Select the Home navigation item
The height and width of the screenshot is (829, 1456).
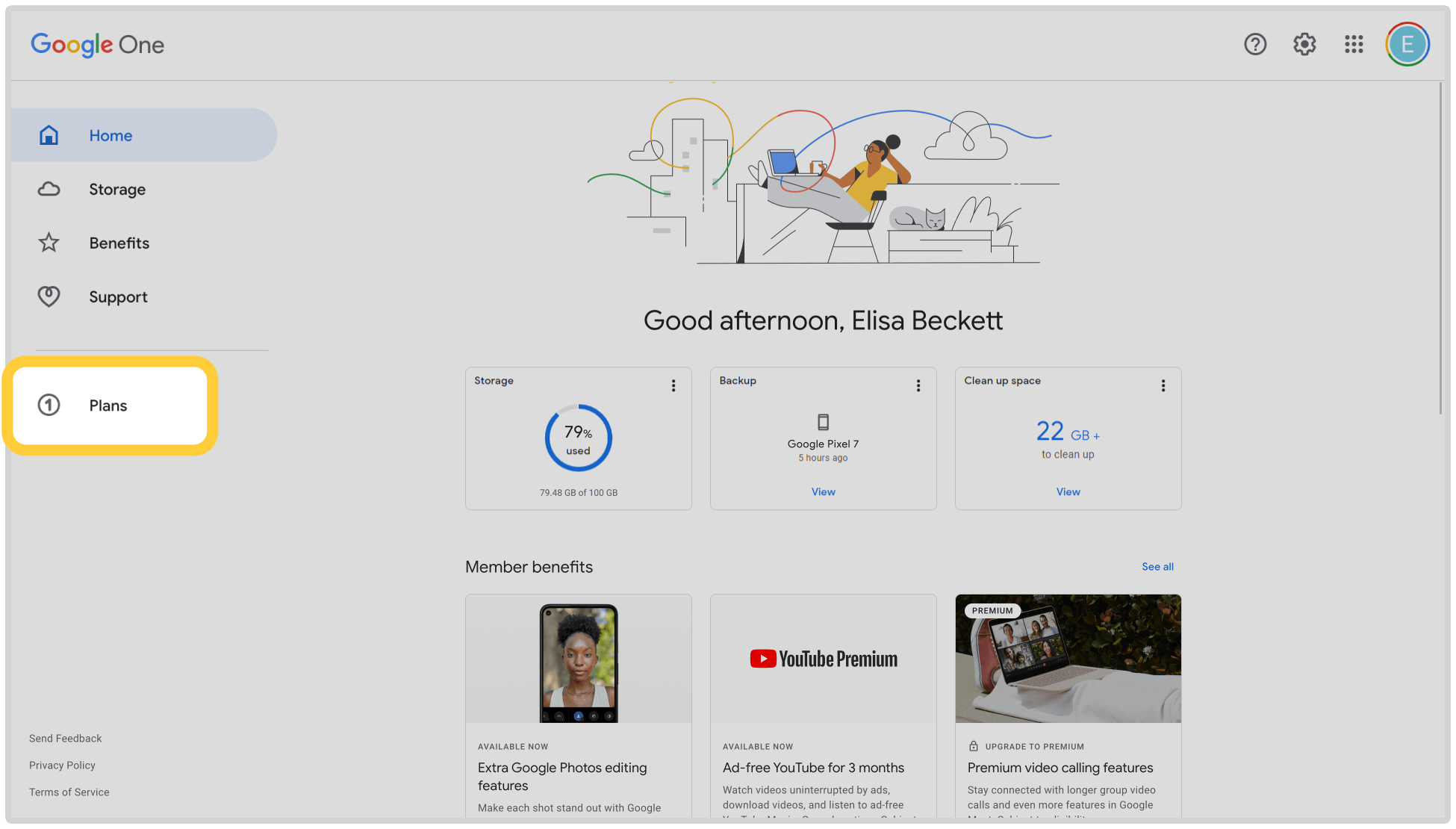111,135
